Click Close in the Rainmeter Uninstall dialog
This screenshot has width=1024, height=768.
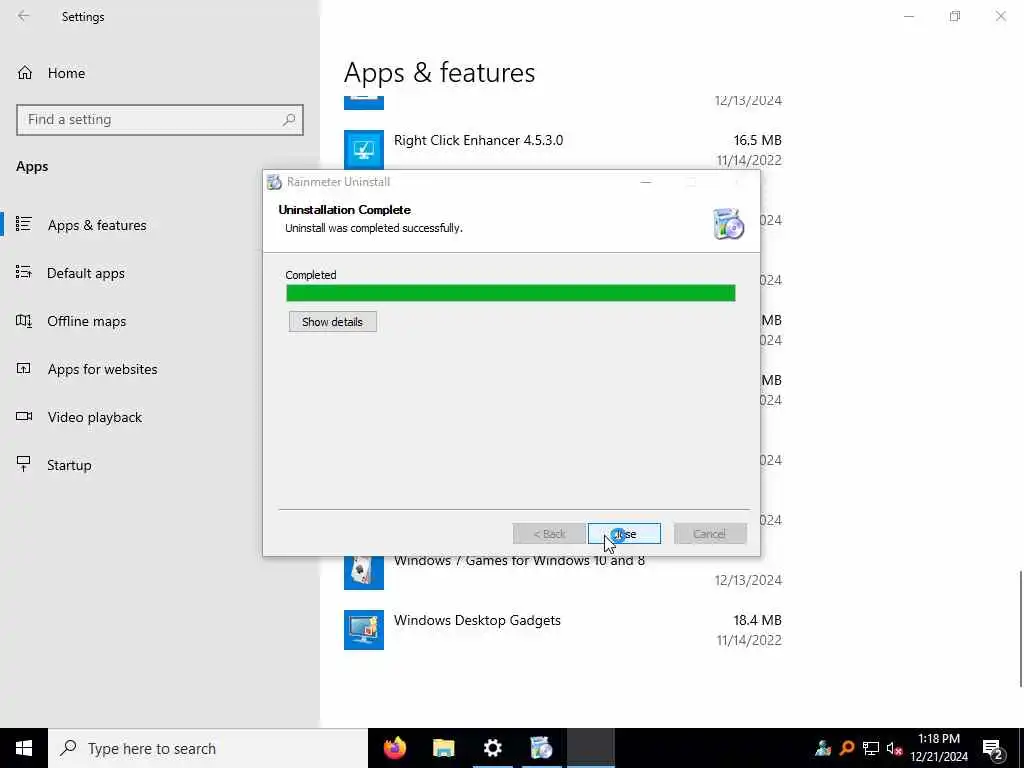(624, 534)
